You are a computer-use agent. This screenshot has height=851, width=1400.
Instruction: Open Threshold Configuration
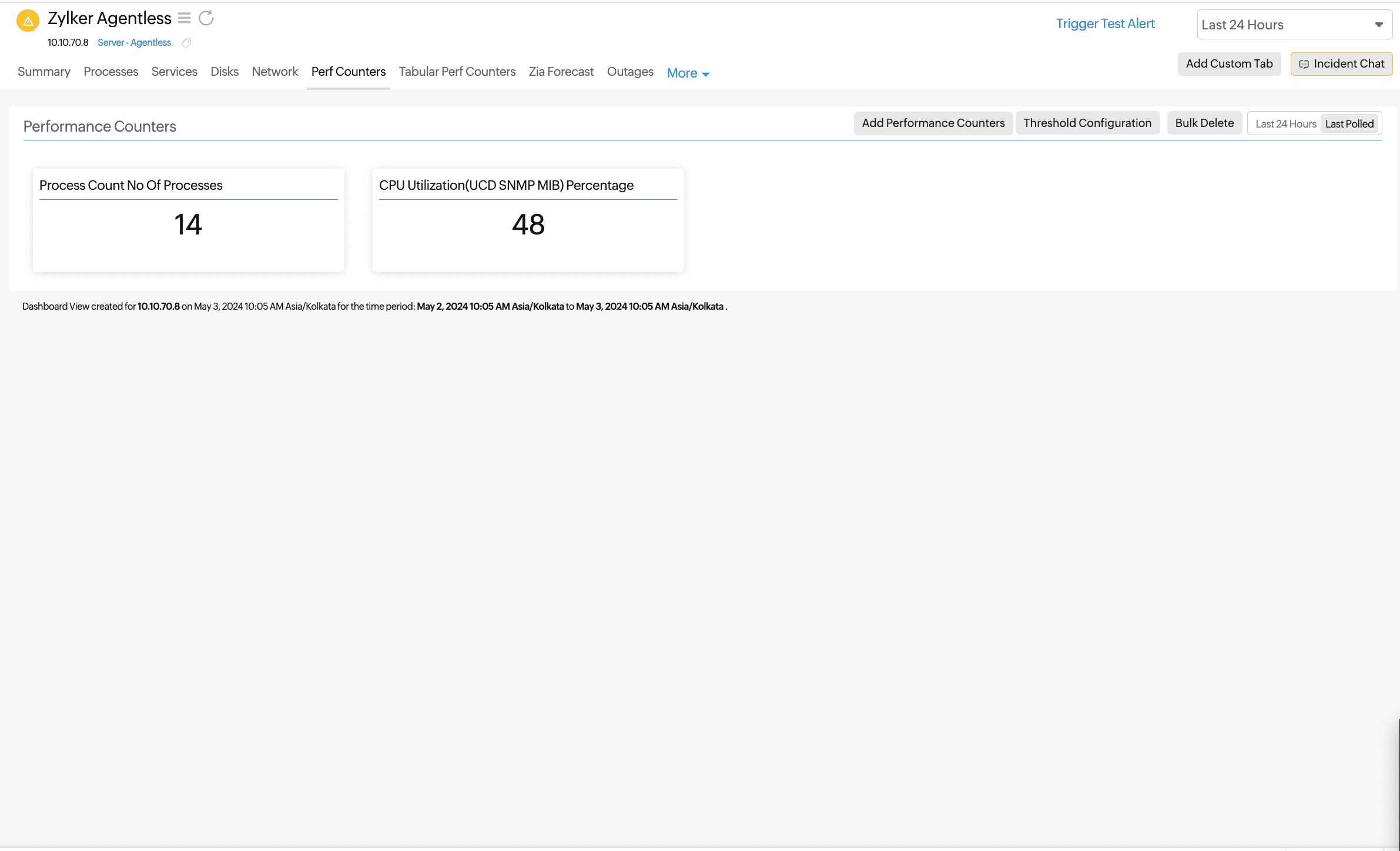pos(1087,123)
